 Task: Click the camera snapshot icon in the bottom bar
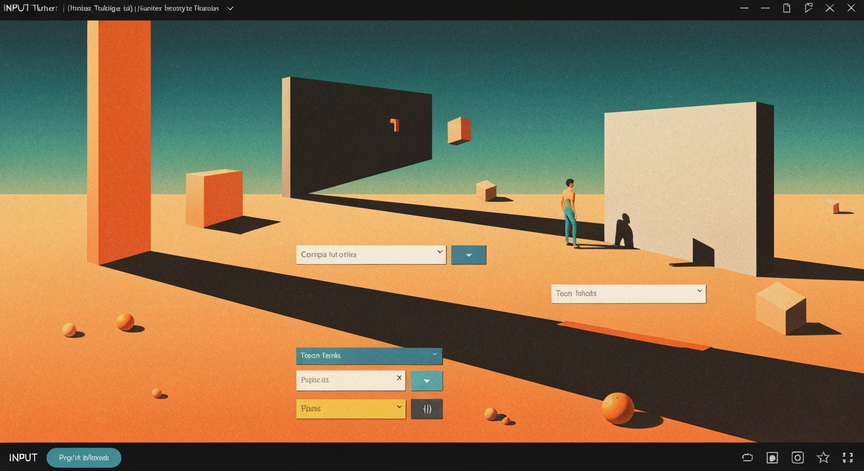pos(797,457)
